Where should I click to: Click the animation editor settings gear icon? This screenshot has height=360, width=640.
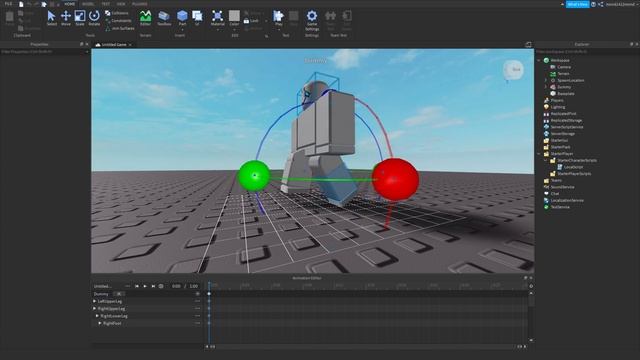tap(531, 286)
